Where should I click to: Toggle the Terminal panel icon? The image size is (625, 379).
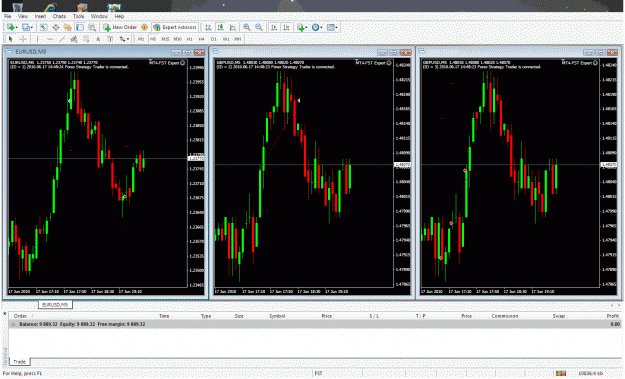(x=80, y=27)
